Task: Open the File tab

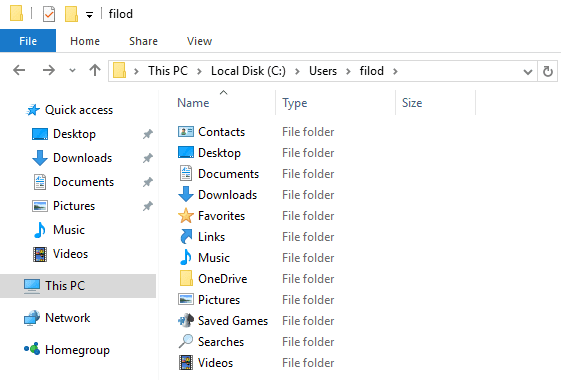Action: point(28,41)
